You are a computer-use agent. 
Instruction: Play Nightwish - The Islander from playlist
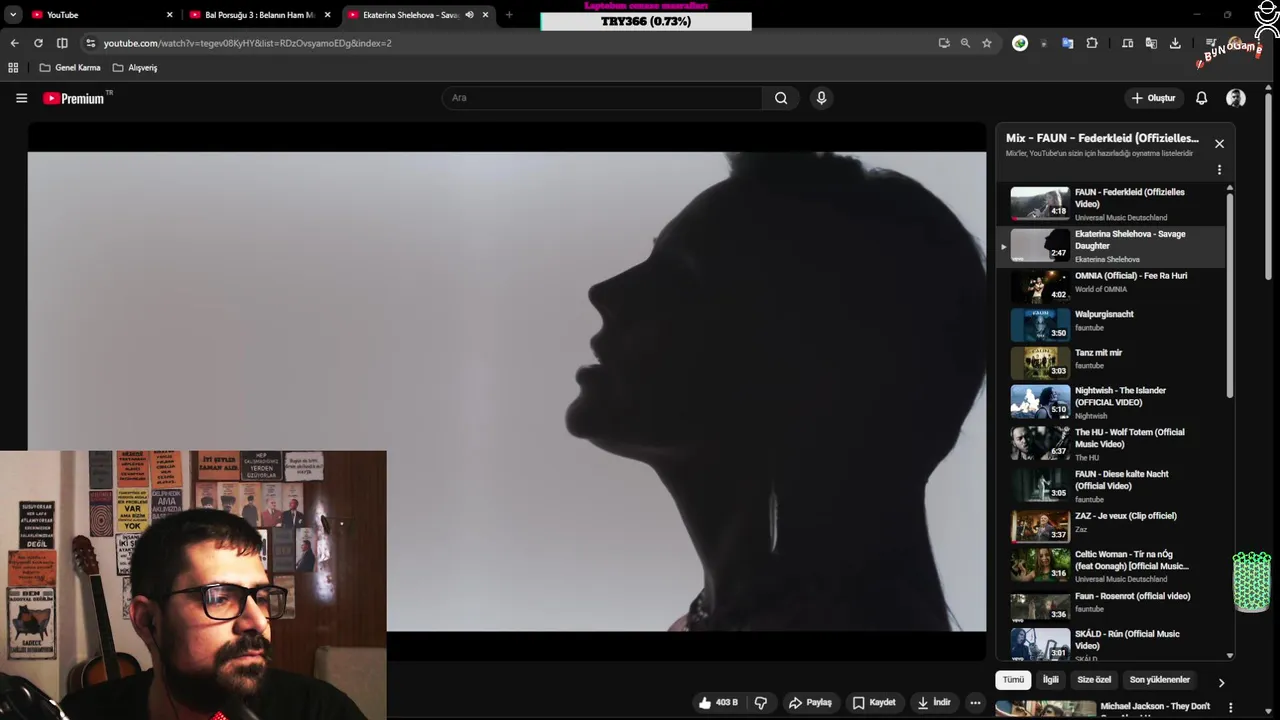(1110, 402)
